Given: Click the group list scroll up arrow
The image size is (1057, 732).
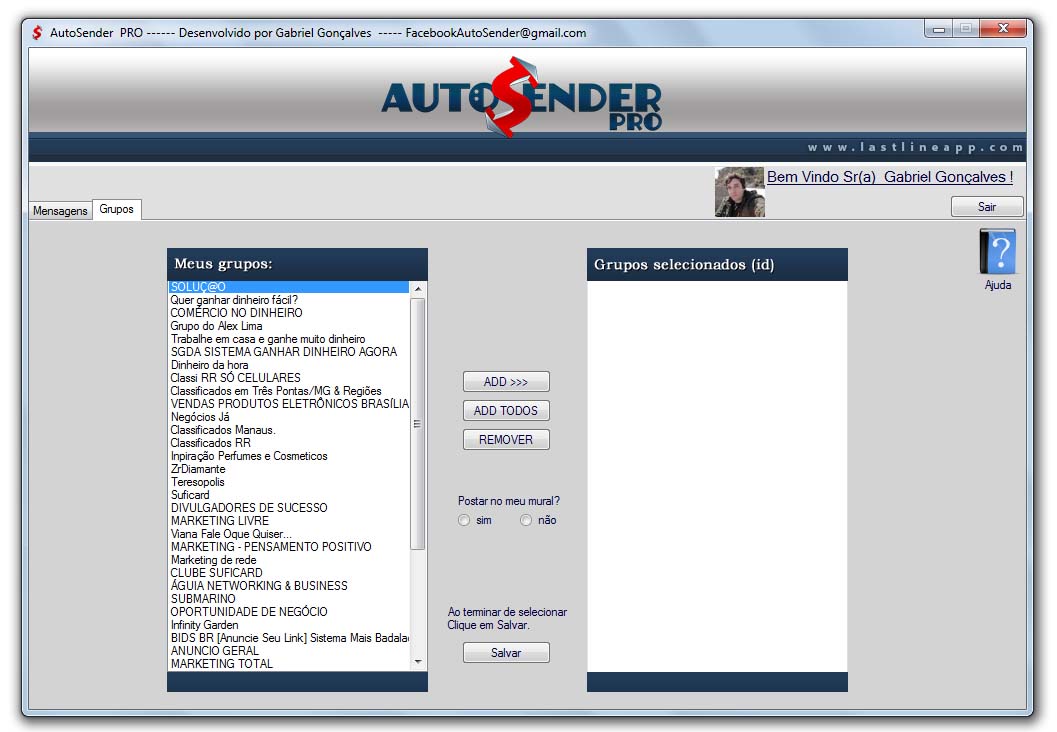Looking at the screenshot, I should tap(418, 288).
